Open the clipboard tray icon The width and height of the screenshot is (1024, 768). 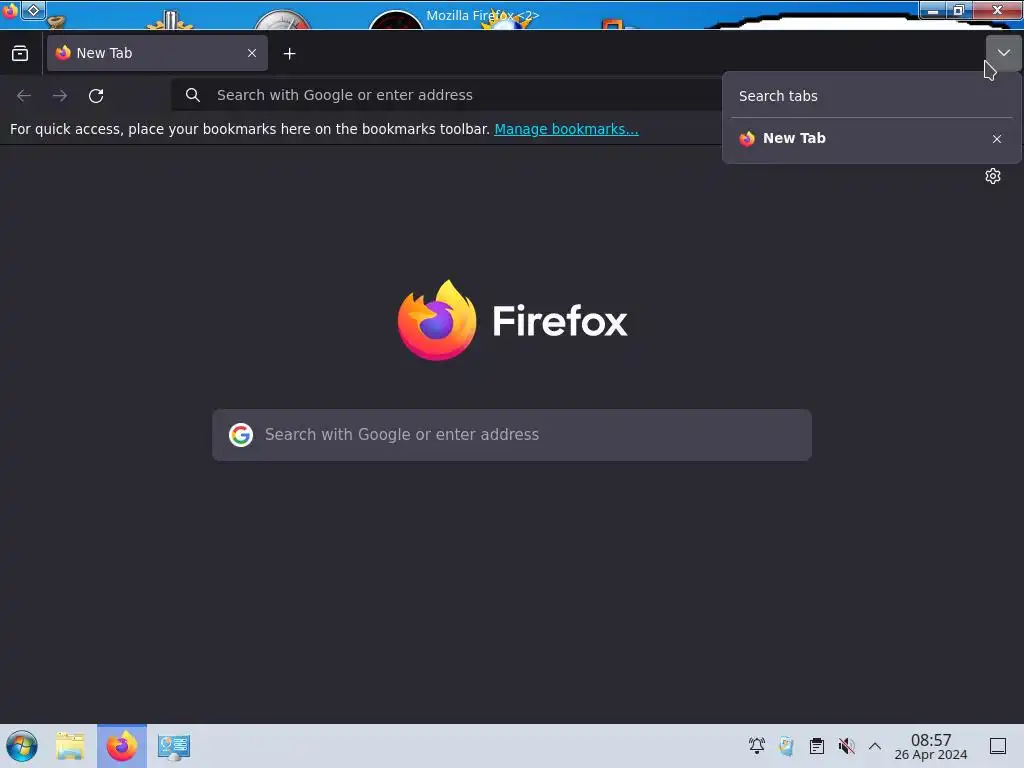pyautogui.click(x=816, y=746)
